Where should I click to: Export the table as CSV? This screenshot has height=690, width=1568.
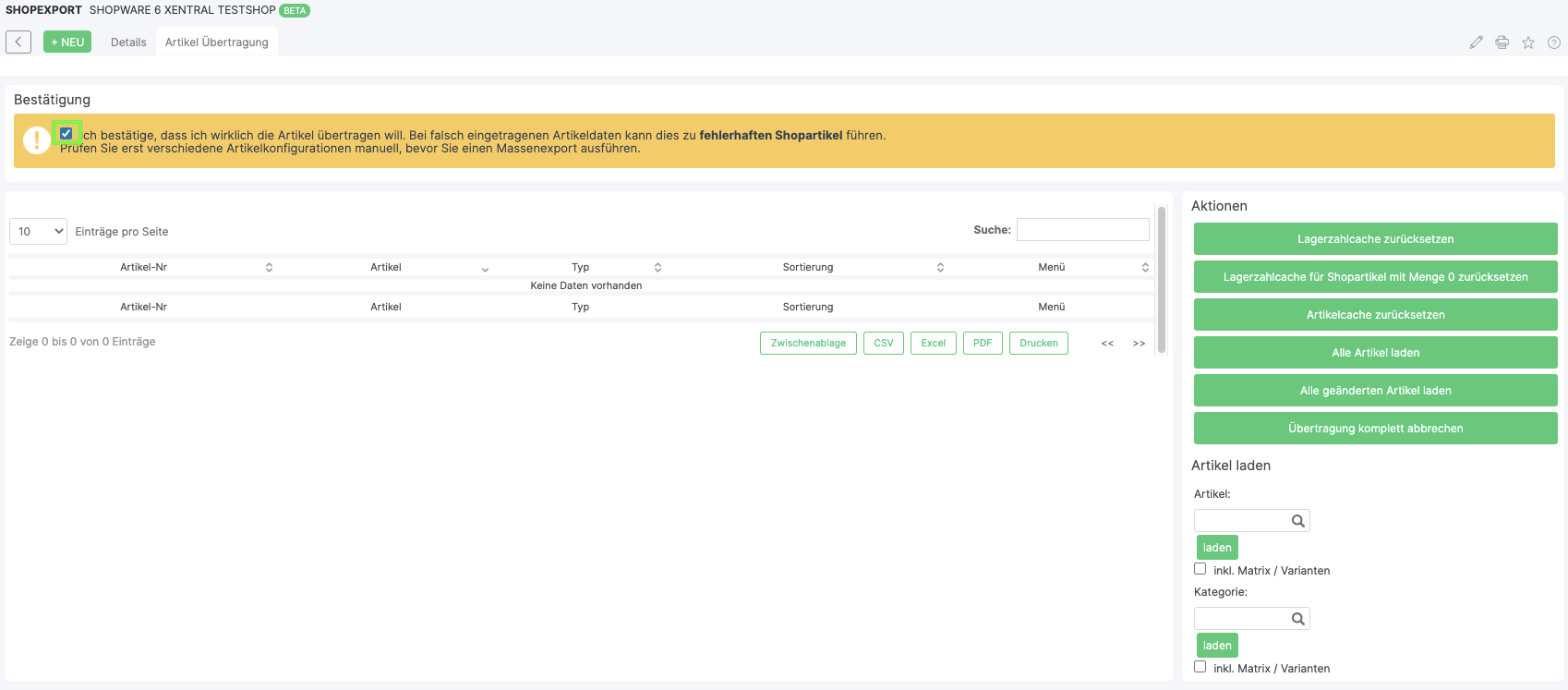point(883,343)
